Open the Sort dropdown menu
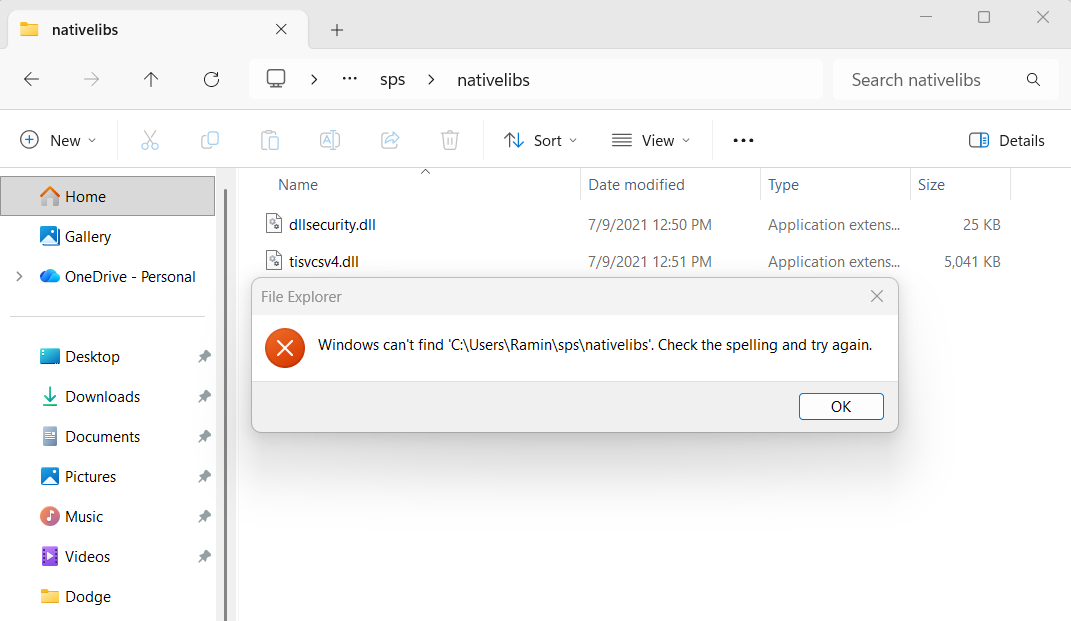 click(540, 140)
